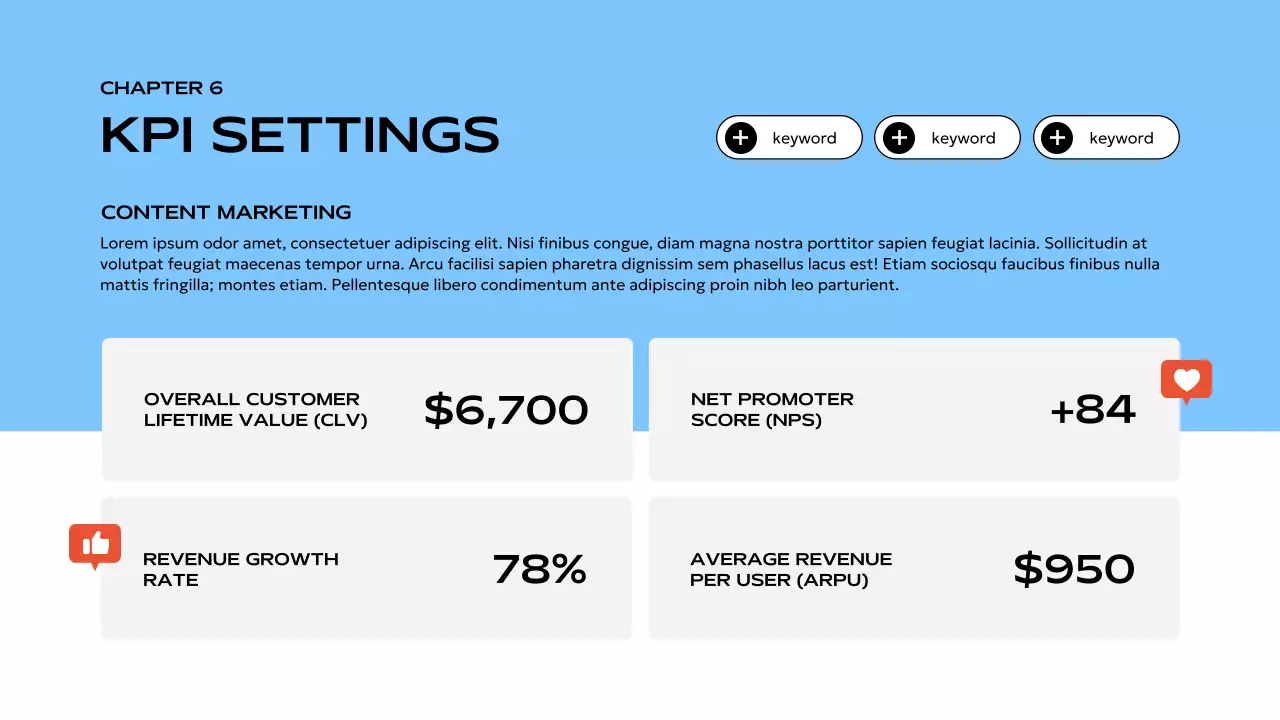Click the orange thumbs-up speech-bubble icon
Image resolution: width=1280 pixels, height=720 pixels.
[95, 544]
